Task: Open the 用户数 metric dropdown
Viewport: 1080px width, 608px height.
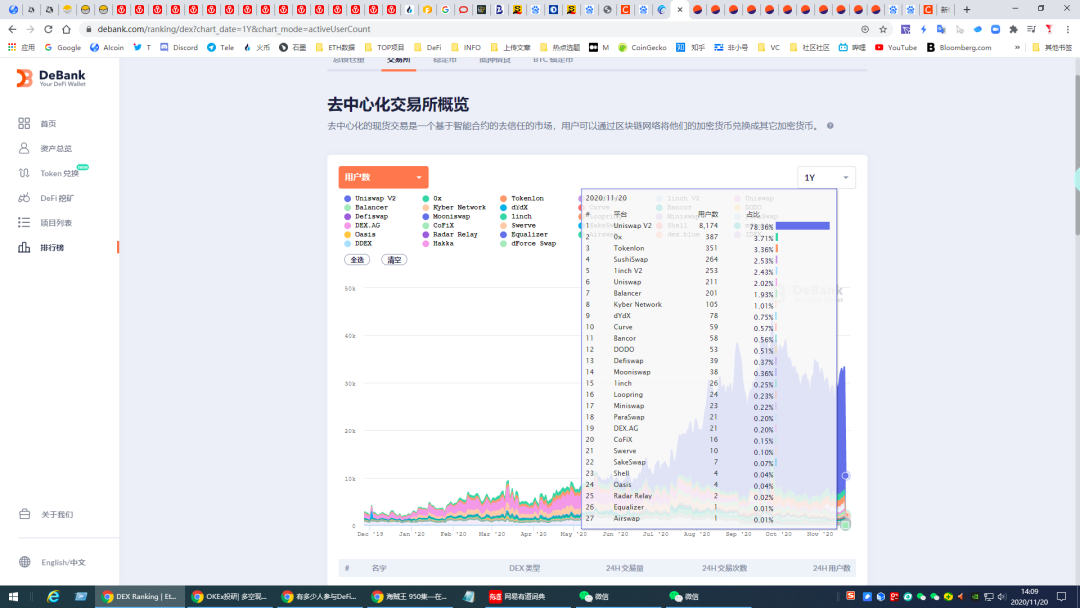Action: click(383, 177)
